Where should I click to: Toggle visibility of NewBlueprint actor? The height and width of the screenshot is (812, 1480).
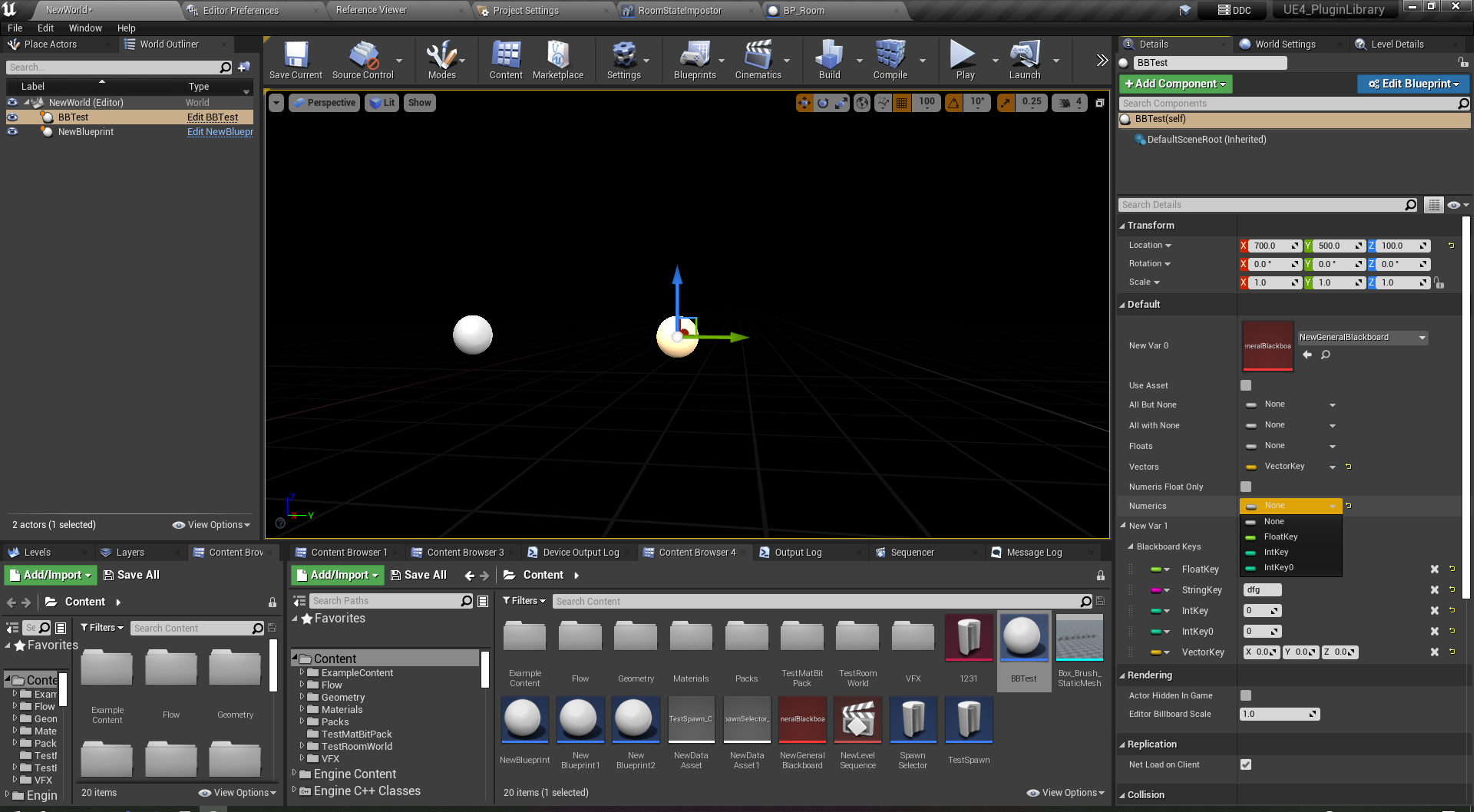click(x=12, y=131)
